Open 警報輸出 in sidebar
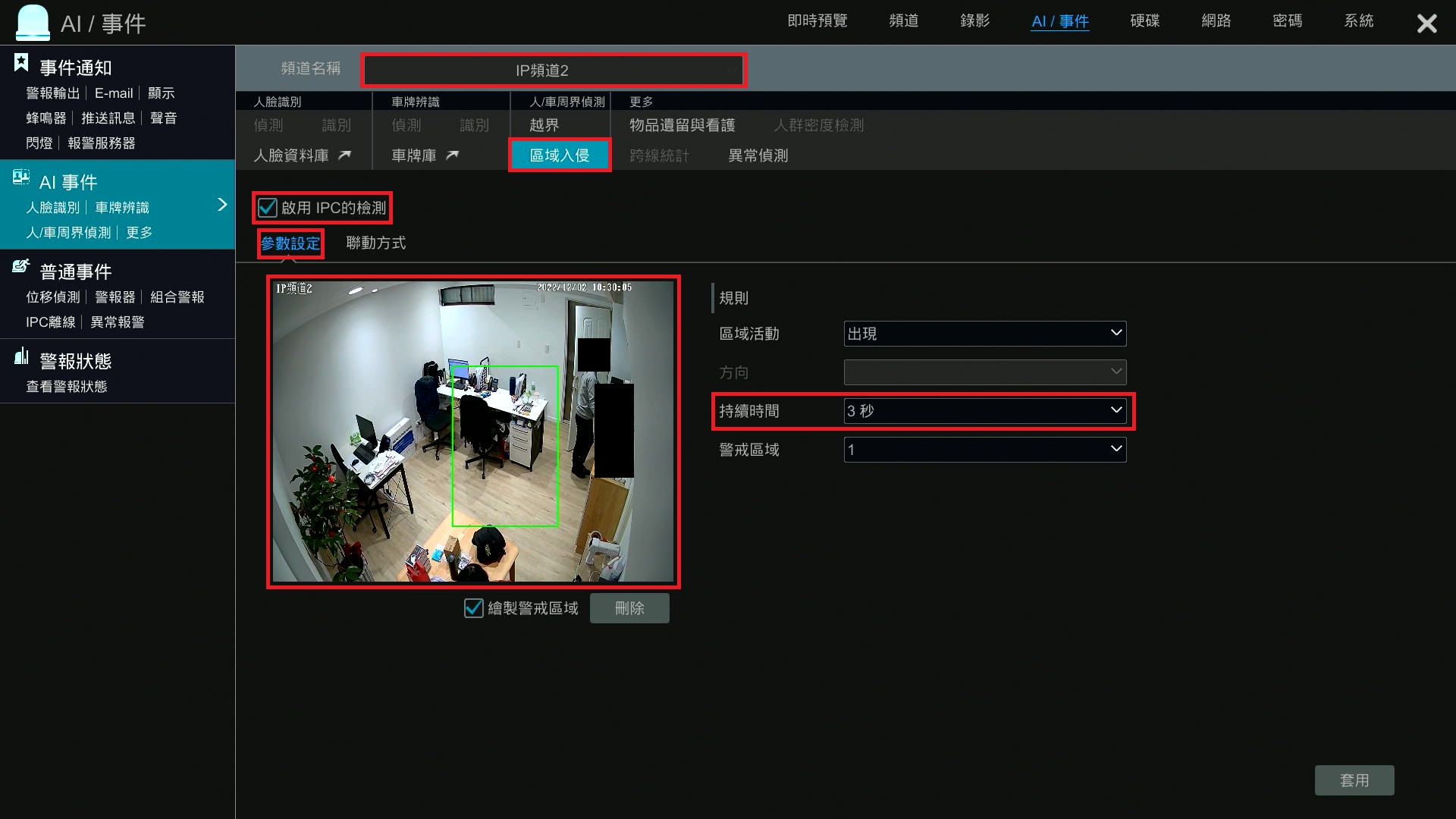The width and height of the screenshot is (1456, 819). pyautogui.click(x=53, y=93)
